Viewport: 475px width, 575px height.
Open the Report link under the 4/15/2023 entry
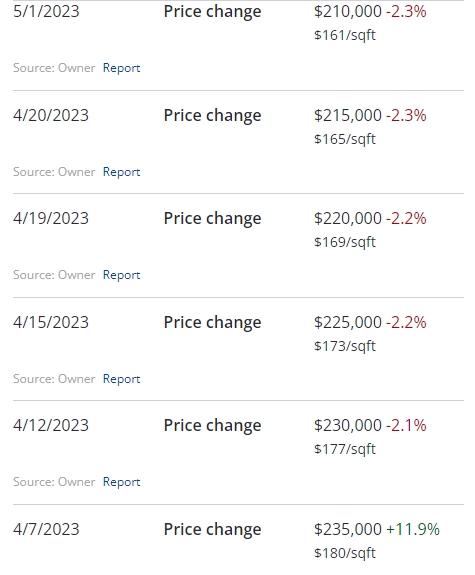coord(121,378)
